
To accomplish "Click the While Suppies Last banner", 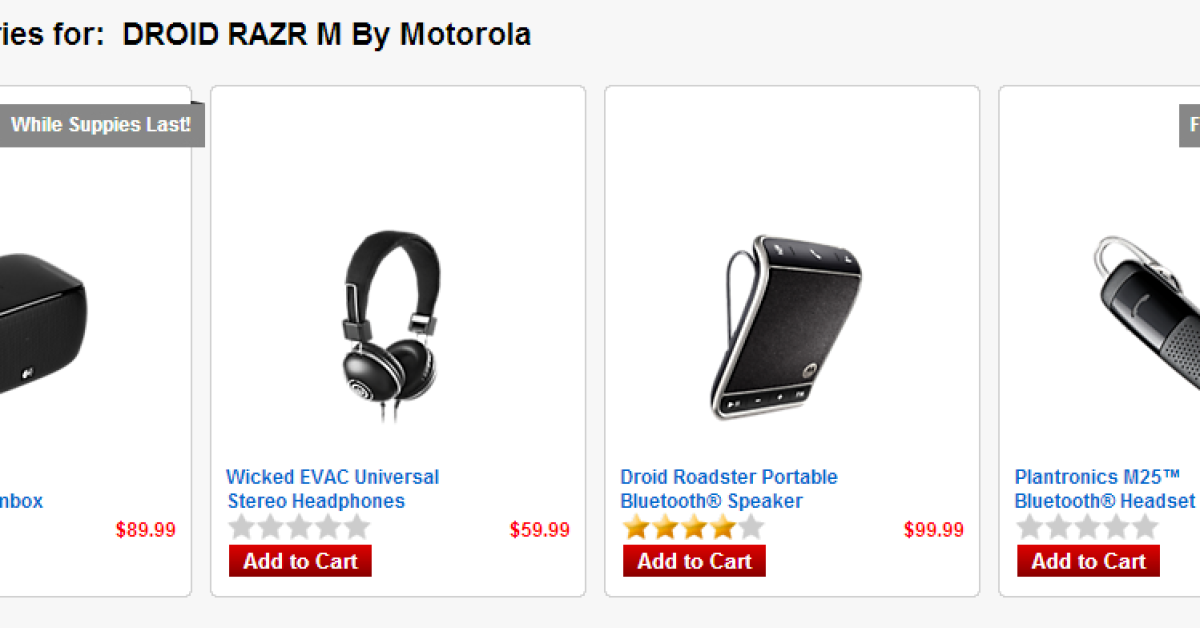I will (x=100, y=125).
